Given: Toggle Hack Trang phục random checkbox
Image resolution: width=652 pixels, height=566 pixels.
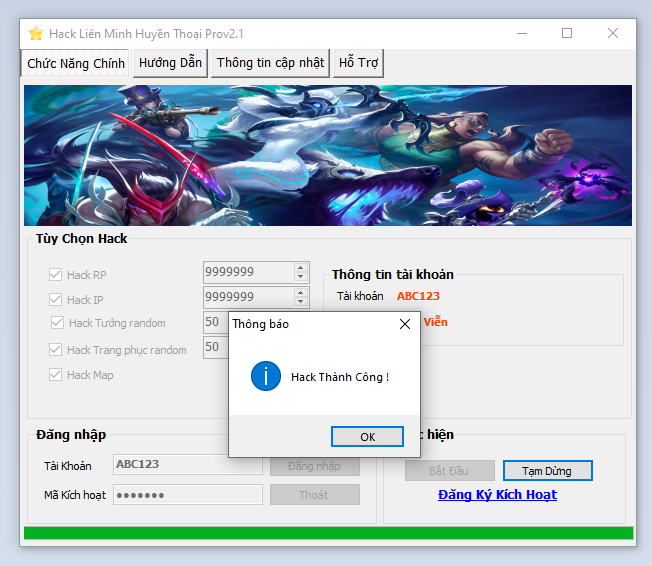Looking at the screenshot, I should click(55, 349).
